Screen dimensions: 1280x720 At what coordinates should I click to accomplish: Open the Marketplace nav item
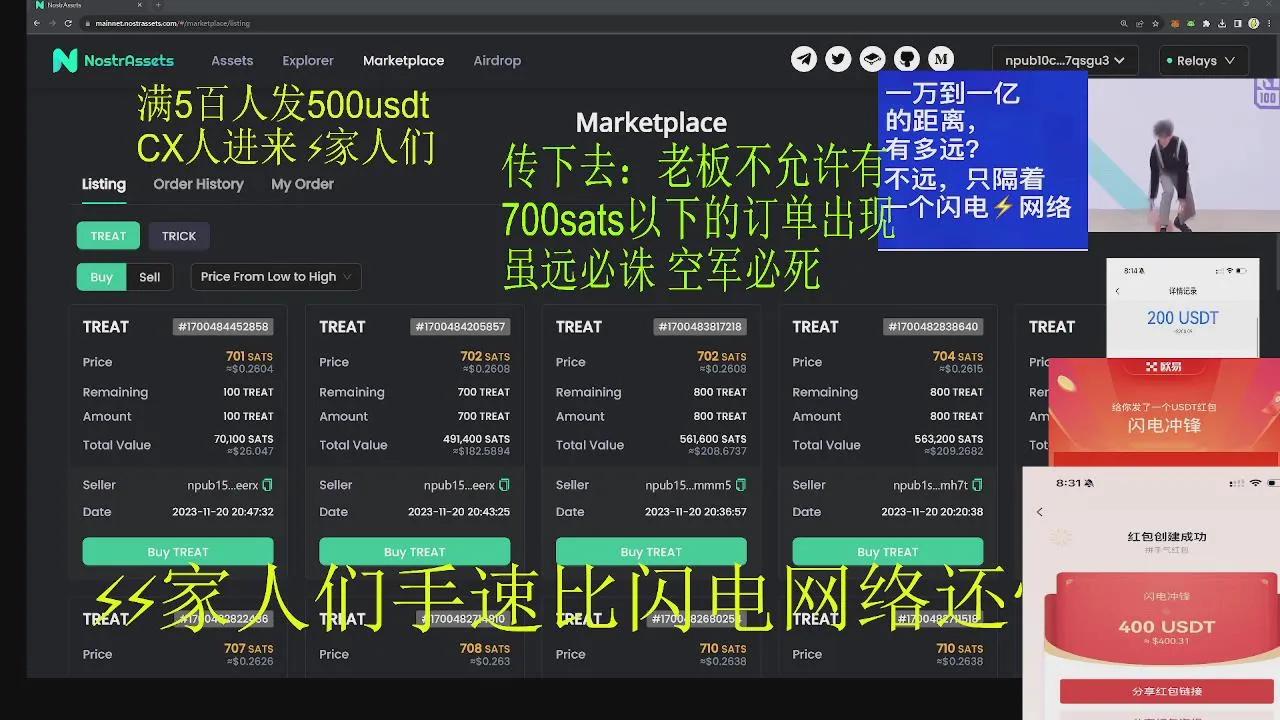click(403, 60)
